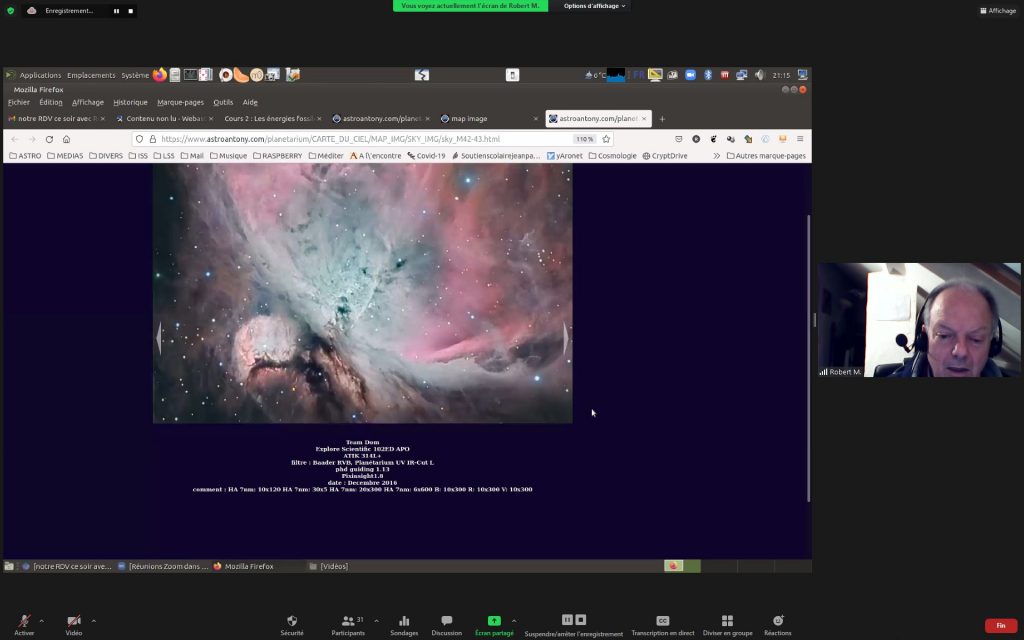1024x640 pixels.
Task: Open the Outils menu
Action: 223,103
